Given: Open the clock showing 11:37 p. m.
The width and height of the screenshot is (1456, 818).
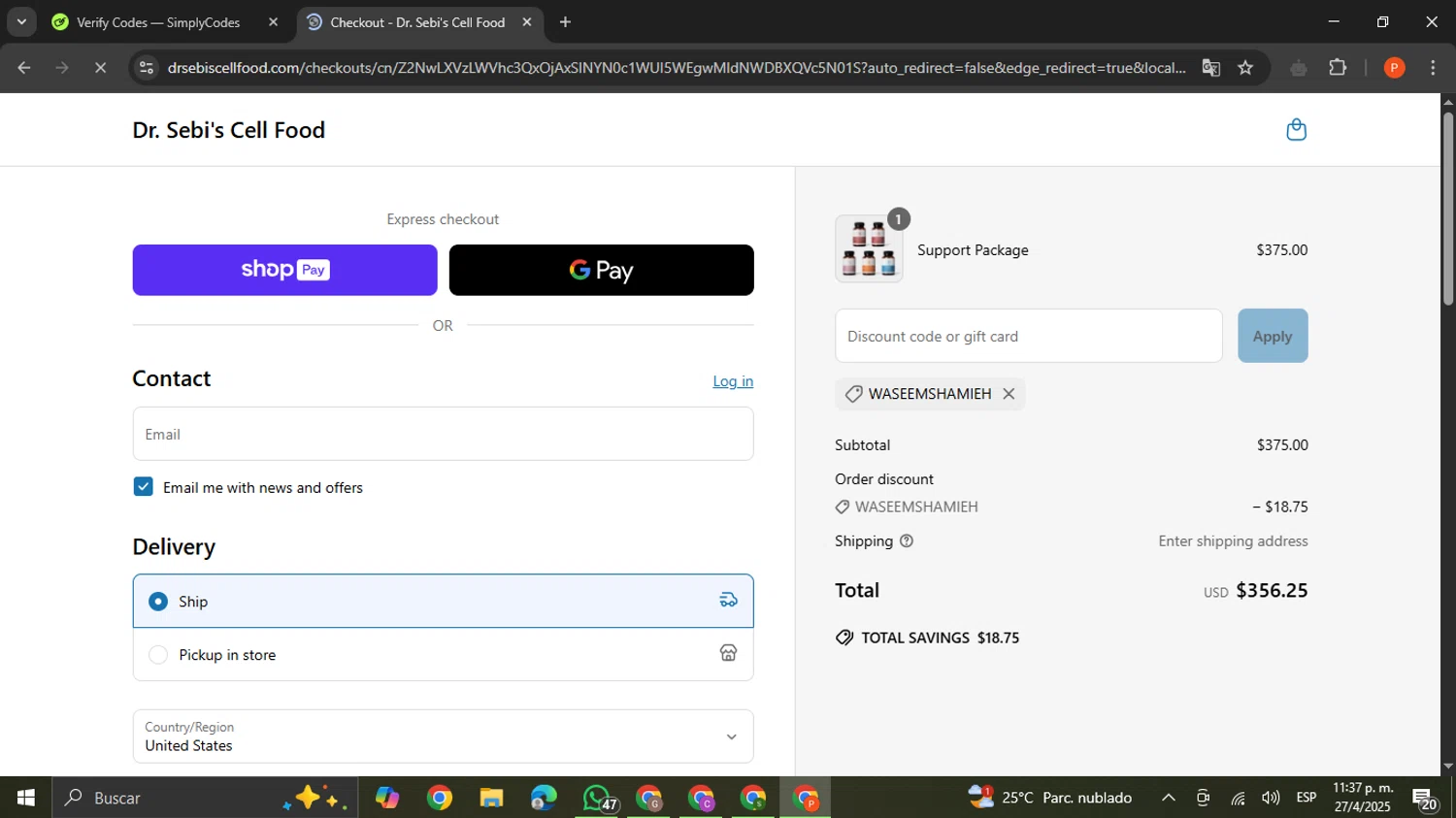Looking at the screenshot, I should point(1363,798).
